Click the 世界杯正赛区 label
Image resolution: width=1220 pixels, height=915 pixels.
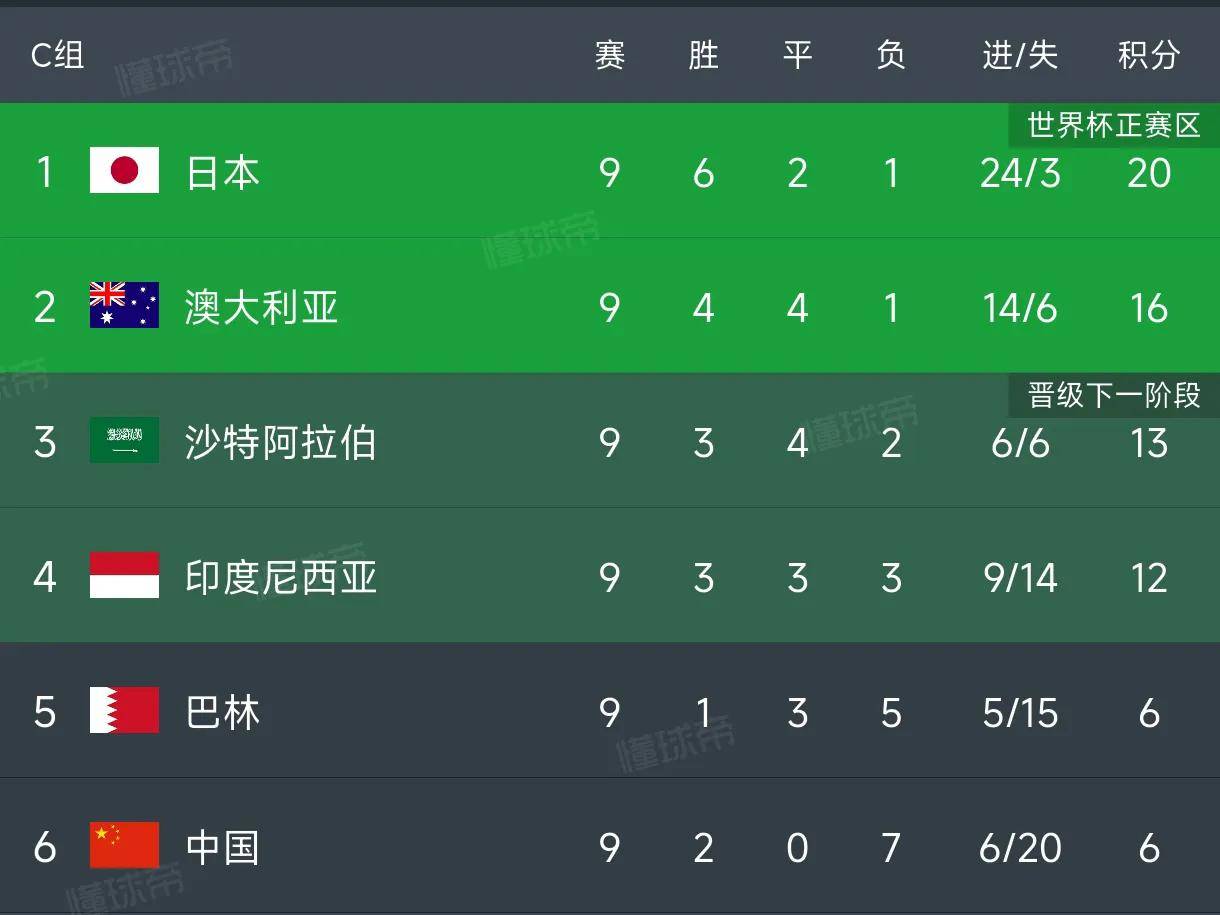click(x=1113, y=126)
